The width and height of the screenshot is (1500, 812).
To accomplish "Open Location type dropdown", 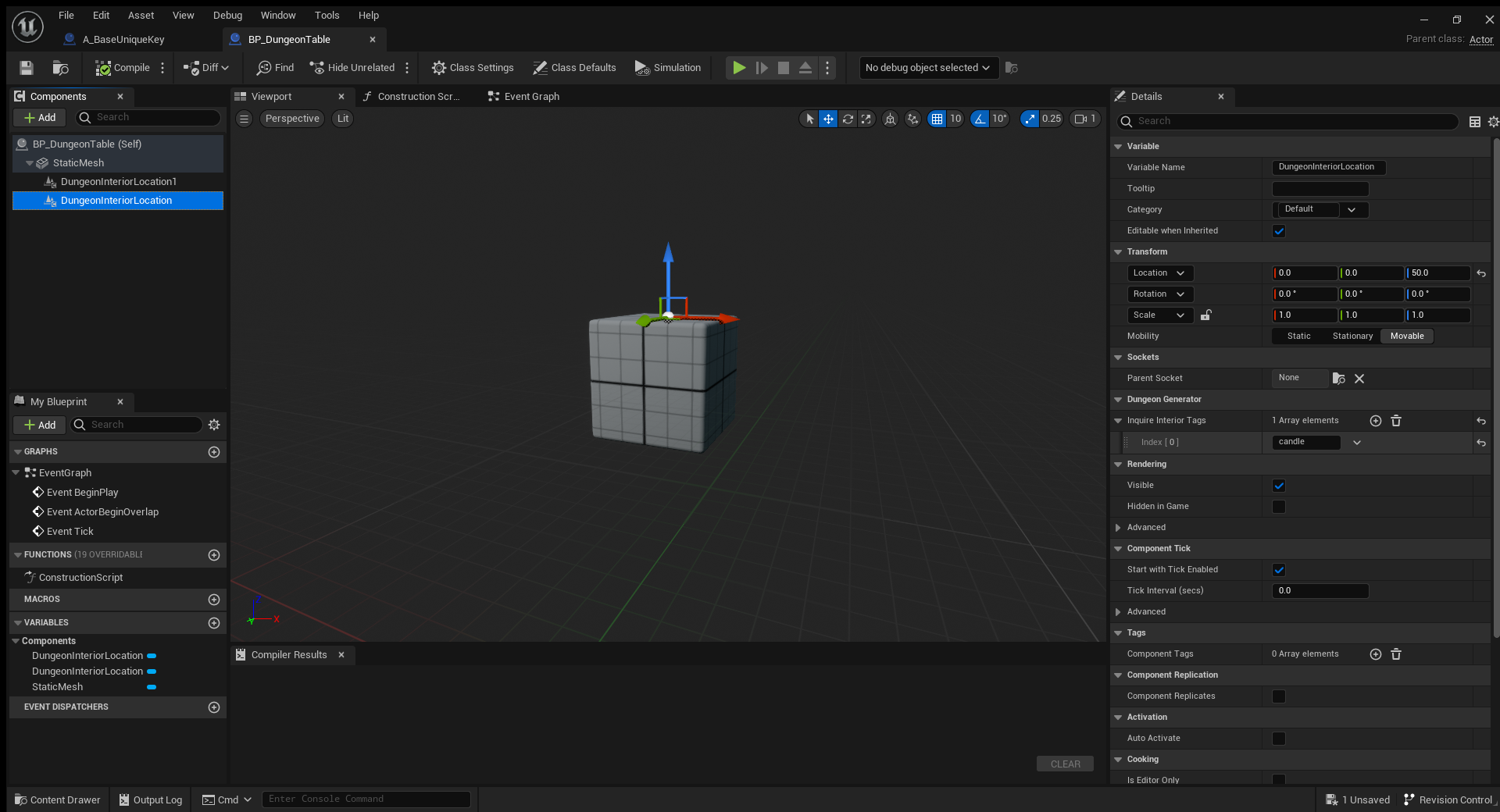I will pos(1160,273).
